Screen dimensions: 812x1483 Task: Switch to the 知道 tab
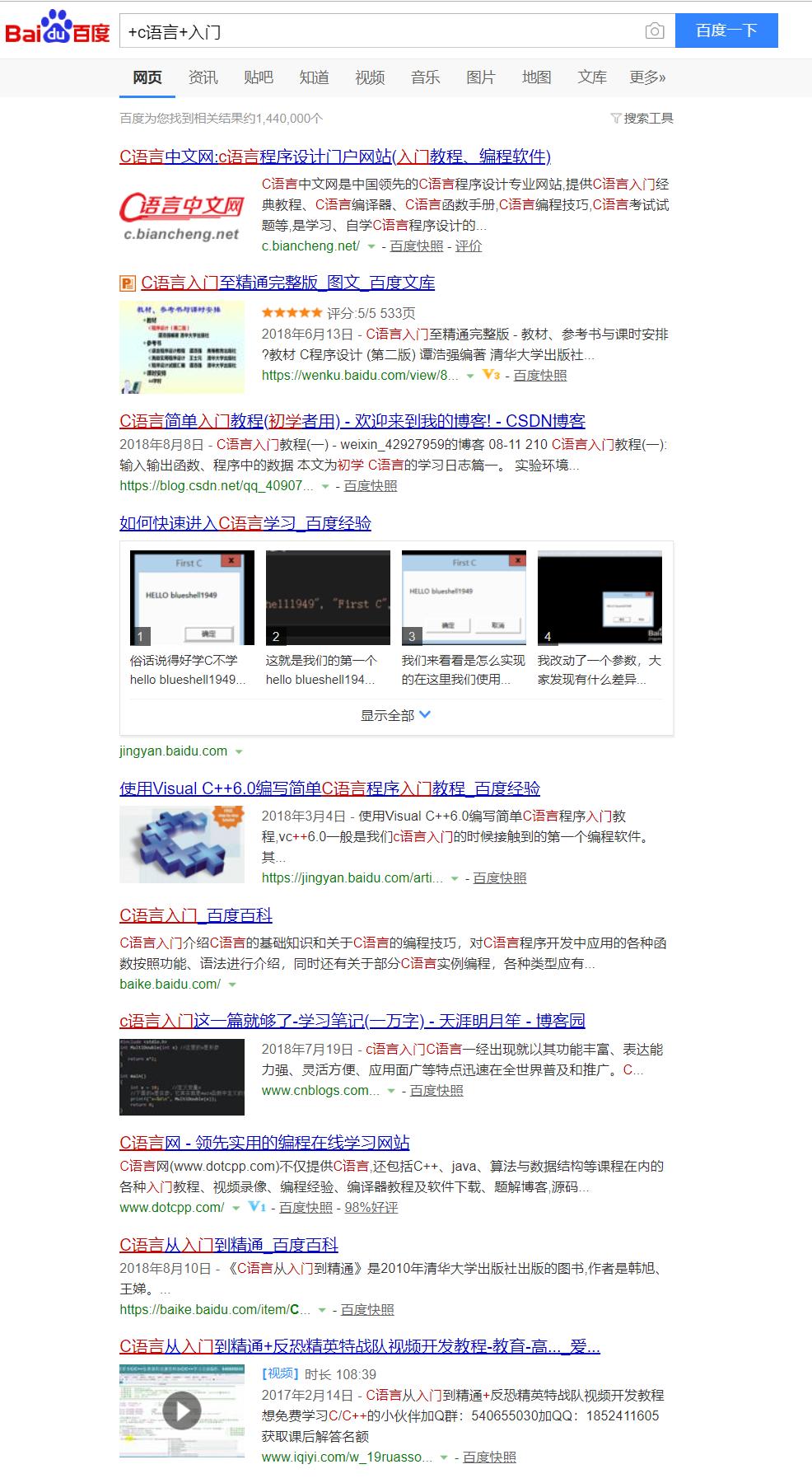[314, 77]
